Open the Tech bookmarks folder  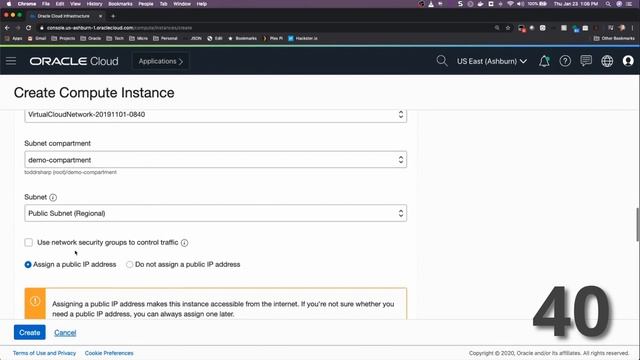[115, 38]
